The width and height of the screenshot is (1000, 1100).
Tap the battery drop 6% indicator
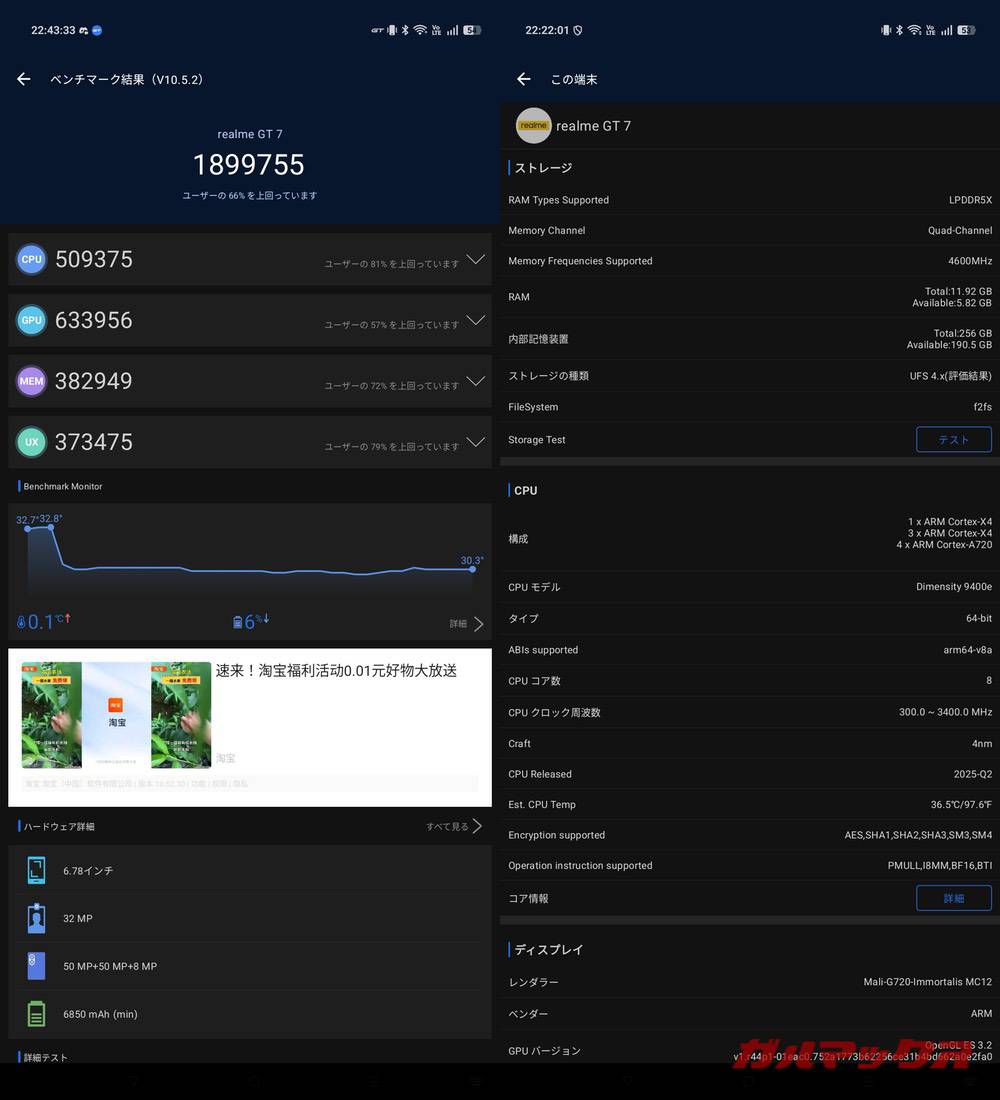[x=251, y=622]
